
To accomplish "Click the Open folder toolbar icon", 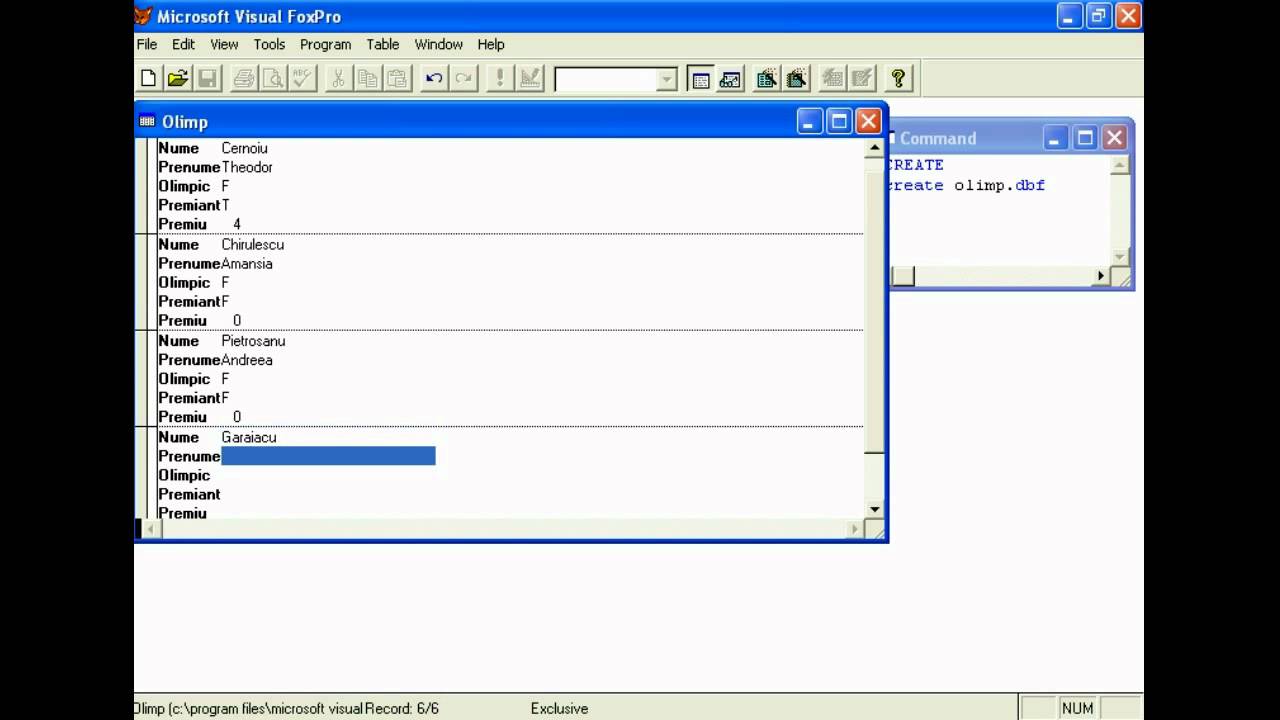I will 178,79.
